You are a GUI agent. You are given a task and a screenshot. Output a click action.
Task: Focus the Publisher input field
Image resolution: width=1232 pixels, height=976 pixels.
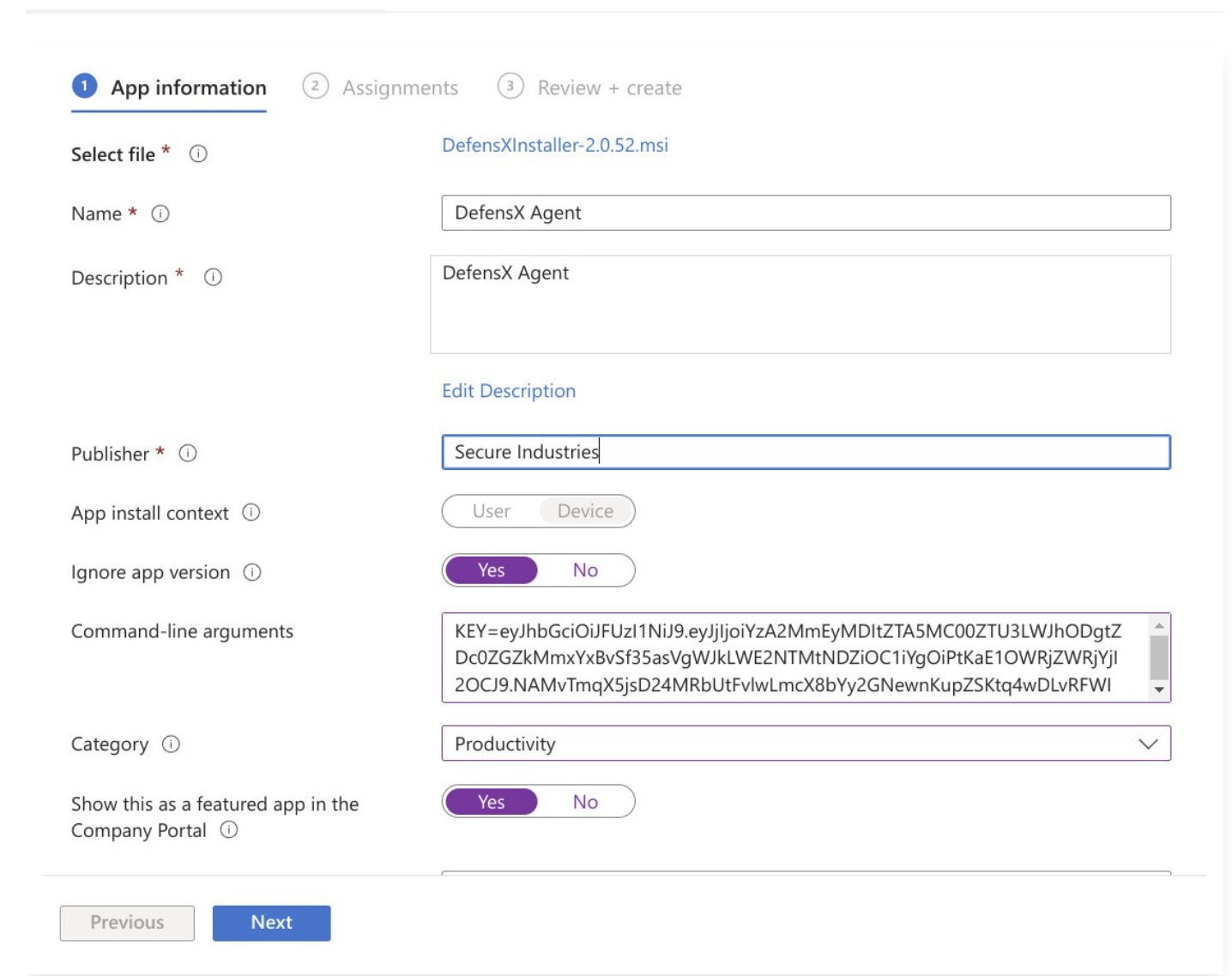(x=806, y=452)
